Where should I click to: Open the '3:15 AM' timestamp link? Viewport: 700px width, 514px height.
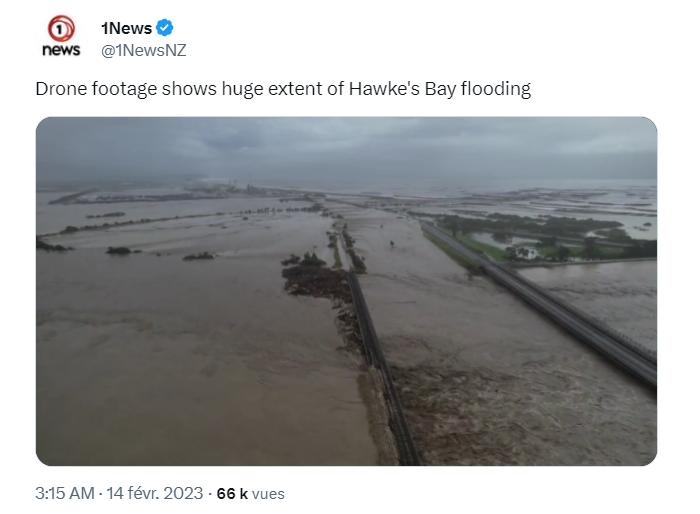click(x=65, y=493)
